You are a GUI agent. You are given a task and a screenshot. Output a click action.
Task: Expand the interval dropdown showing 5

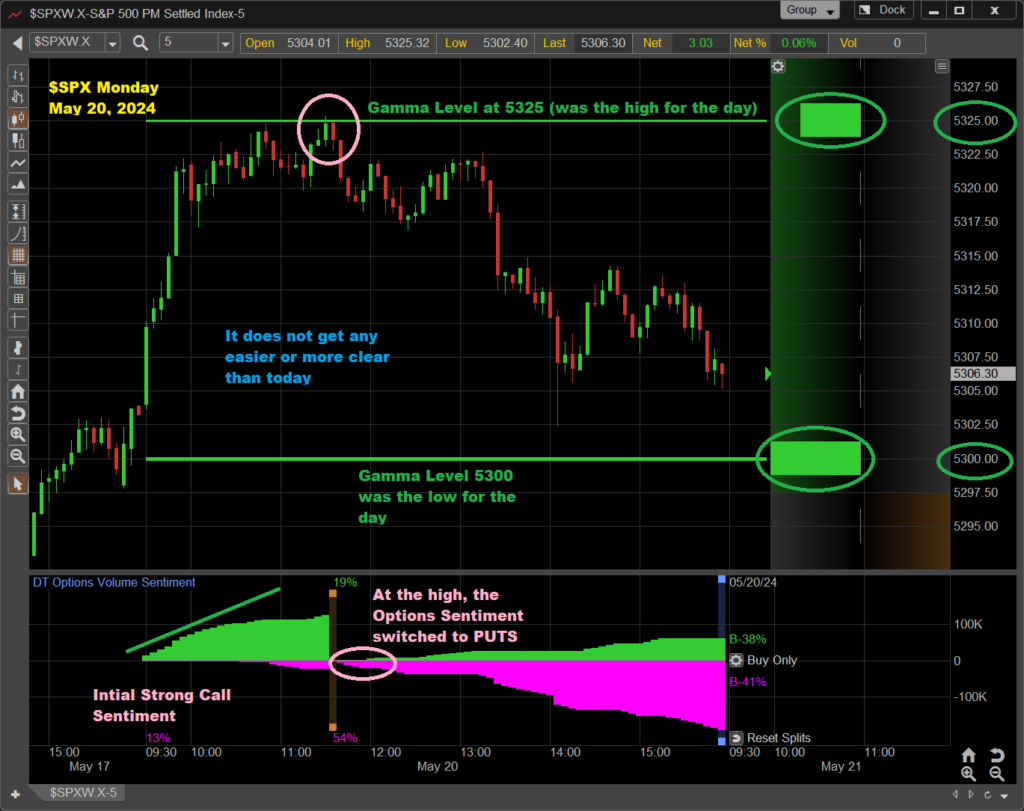tap(224, 43)
